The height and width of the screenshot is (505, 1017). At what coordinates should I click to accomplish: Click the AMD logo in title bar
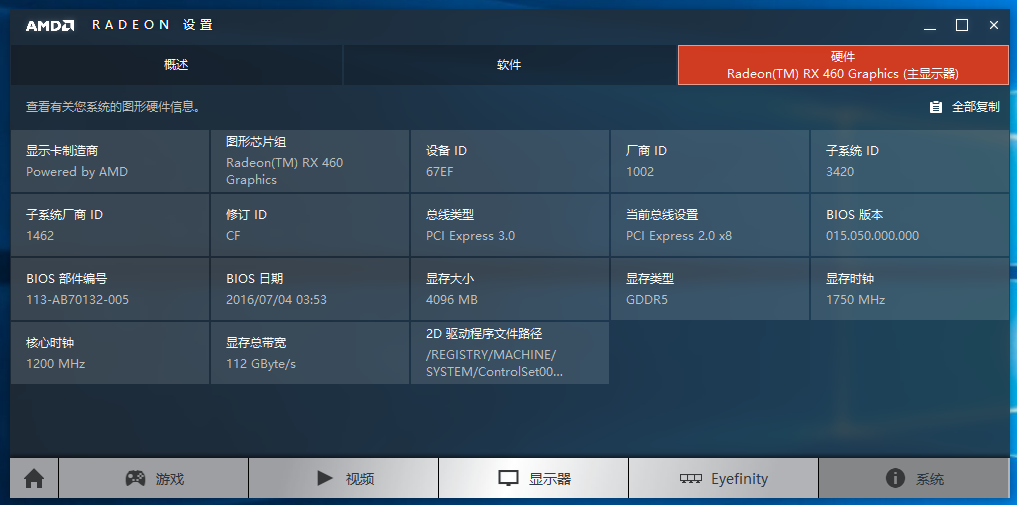click(x=50, y=25)
